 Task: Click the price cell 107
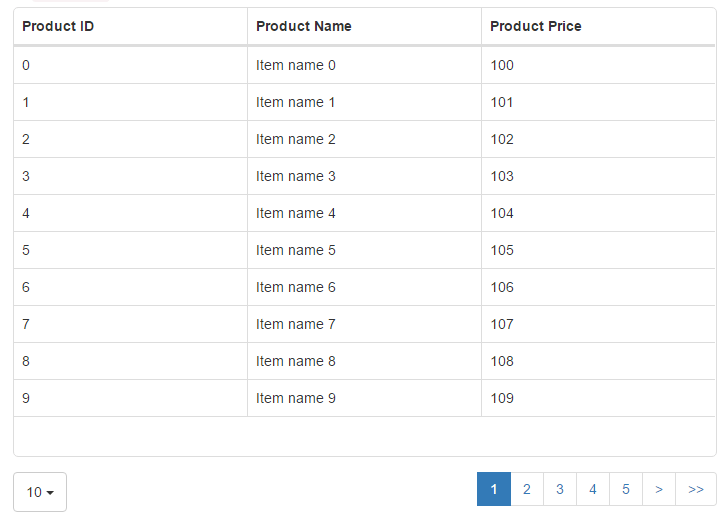598,324
